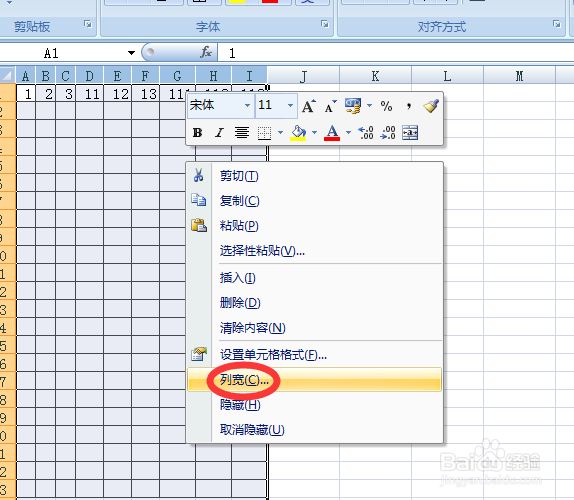Select column K header

tap(376, 76)
